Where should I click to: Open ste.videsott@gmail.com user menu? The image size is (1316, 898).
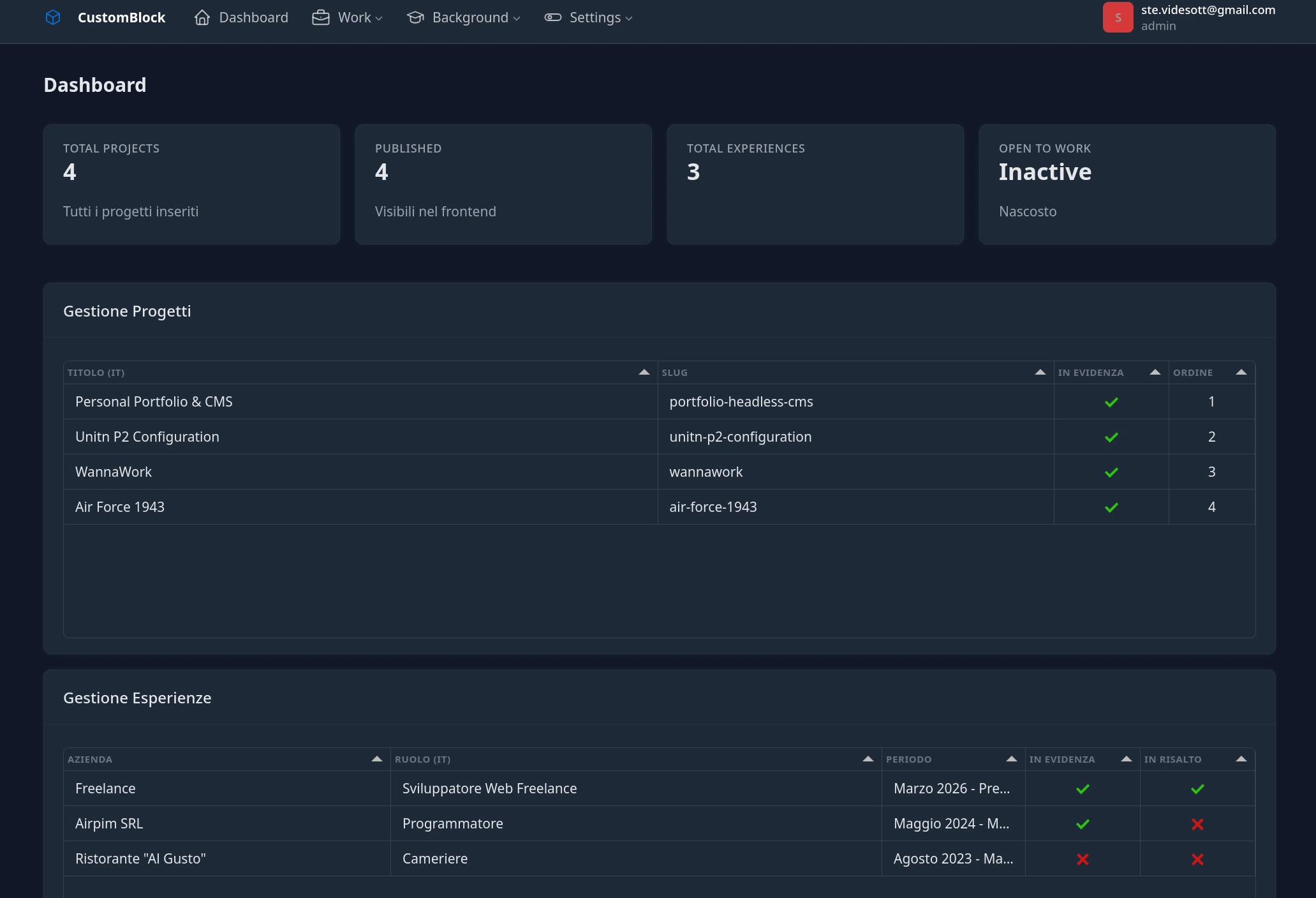tap(1189, 17)
